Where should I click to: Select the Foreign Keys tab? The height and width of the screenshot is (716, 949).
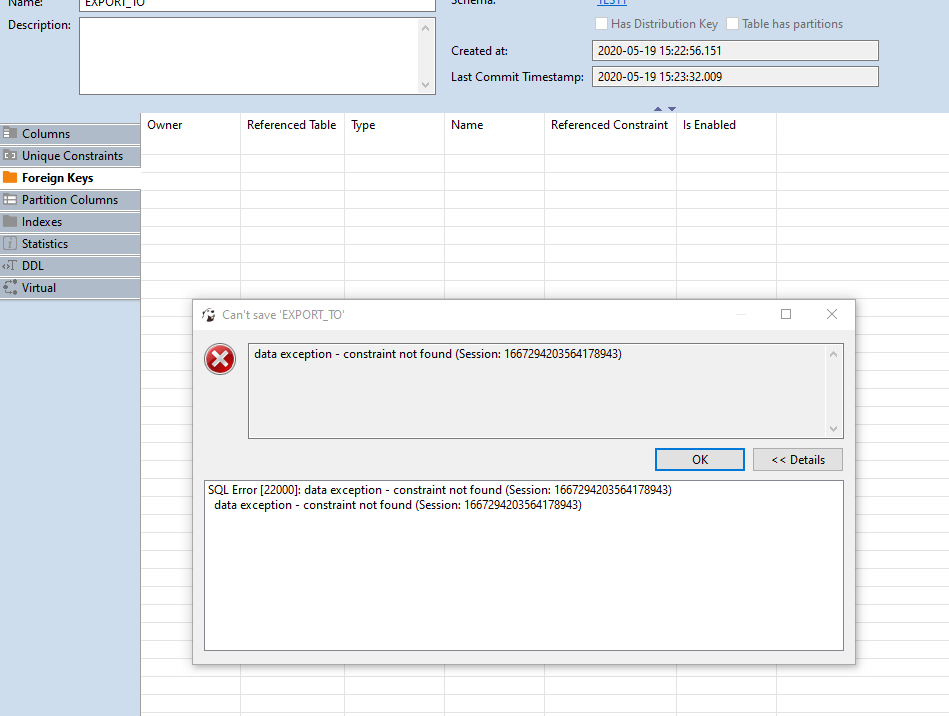[x=70, y=178]
